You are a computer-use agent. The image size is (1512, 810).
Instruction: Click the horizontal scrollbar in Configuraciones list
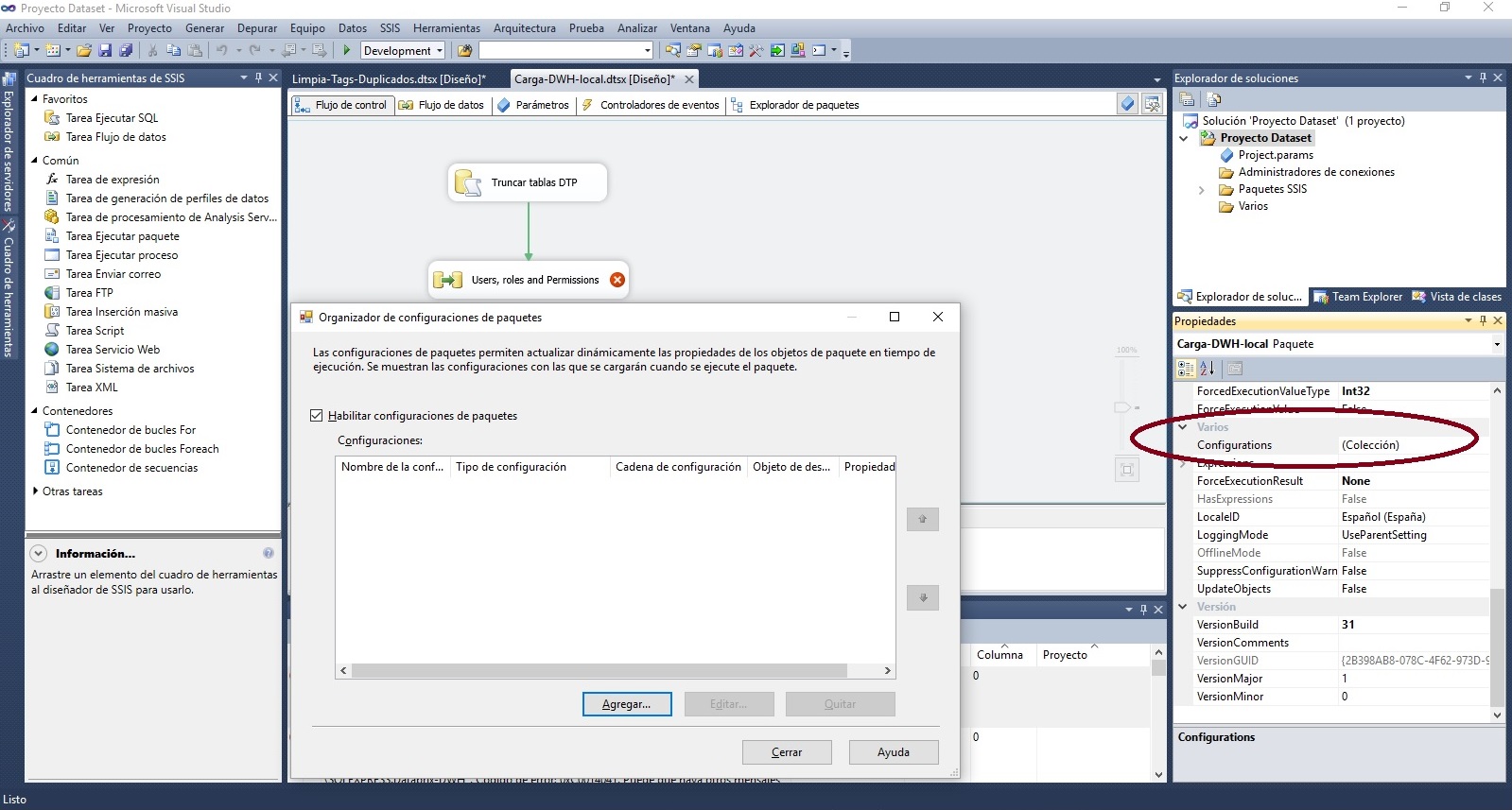tap(599, 671)
